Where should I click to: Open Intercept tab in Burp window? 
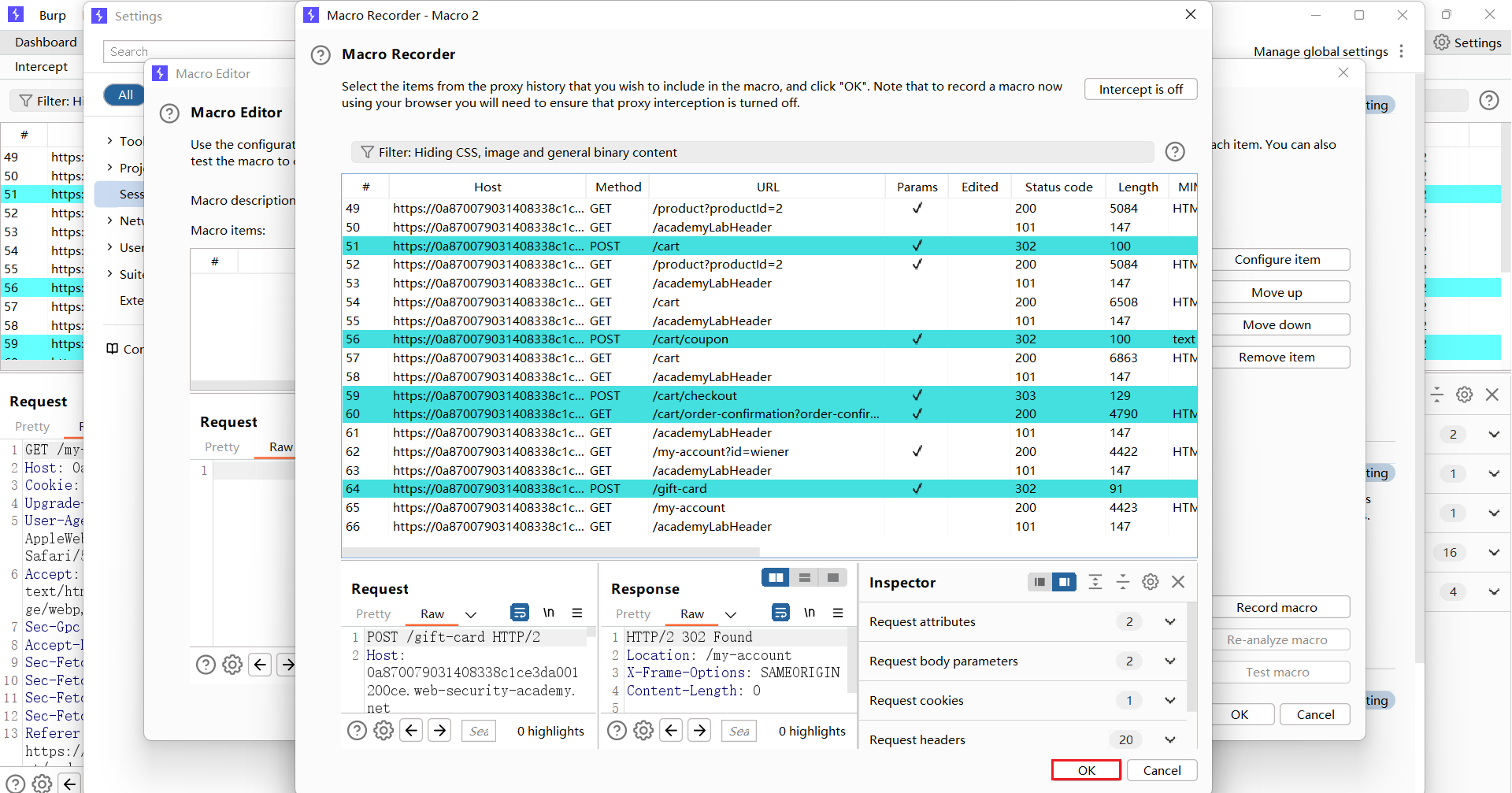click(41, 66)
